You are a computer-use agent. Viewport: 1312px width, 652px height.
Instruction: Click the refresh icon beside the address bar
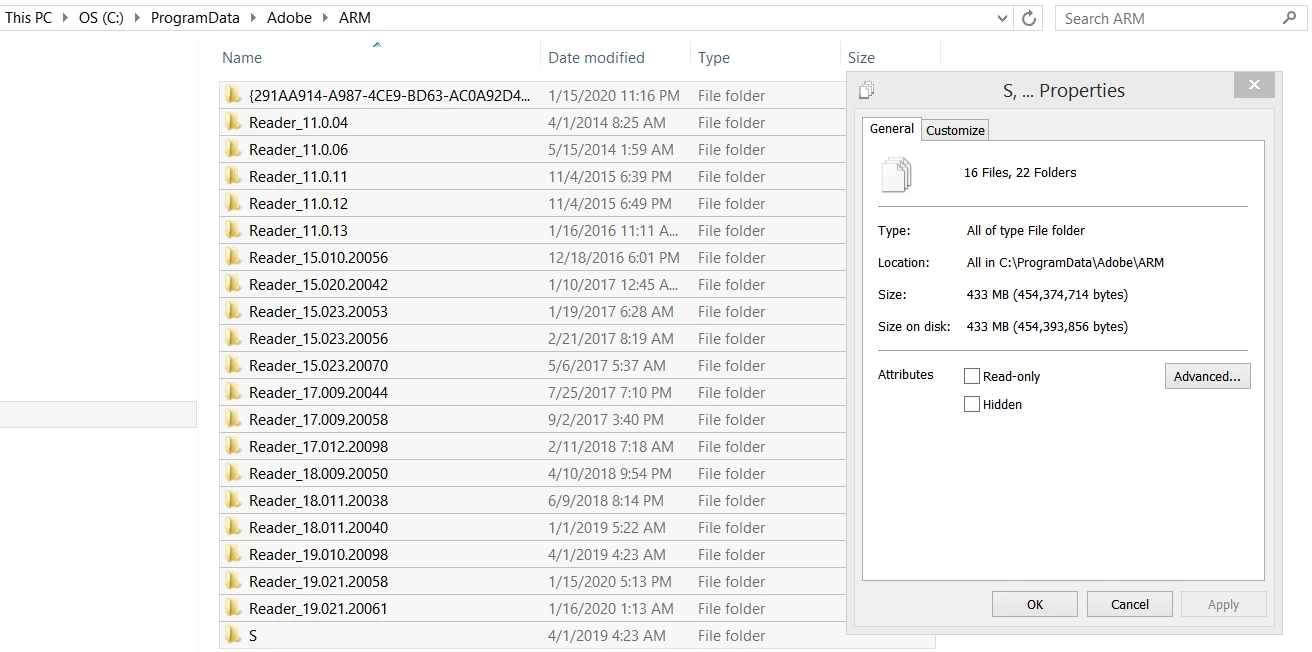pyautogui.click(x=1029, y=18)
